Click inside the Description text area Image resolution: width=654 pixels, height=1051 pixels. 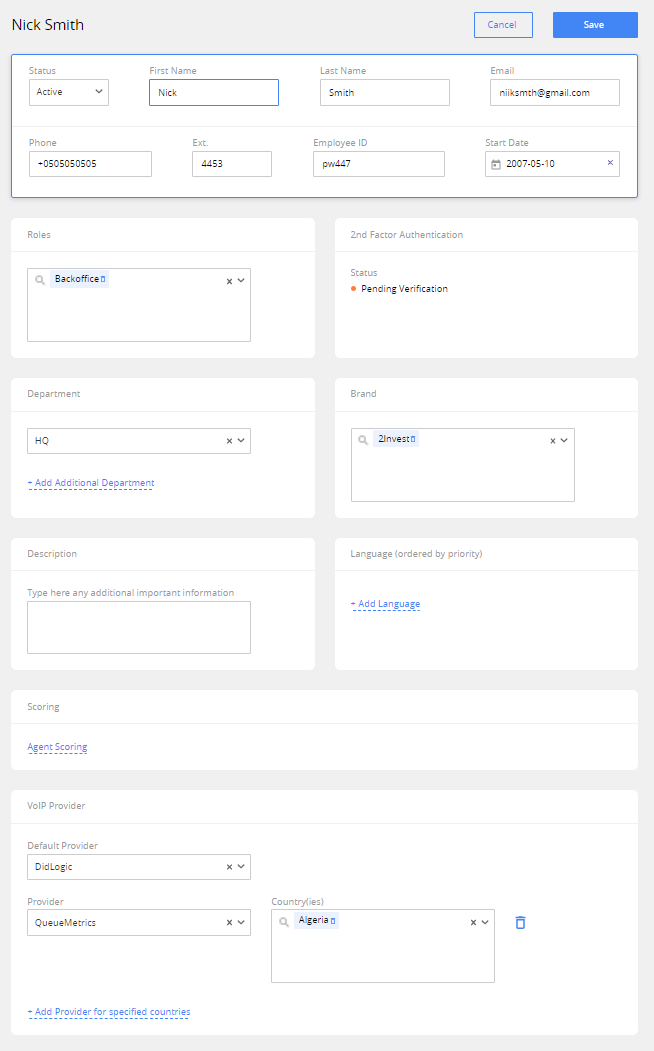pos(138,626)
